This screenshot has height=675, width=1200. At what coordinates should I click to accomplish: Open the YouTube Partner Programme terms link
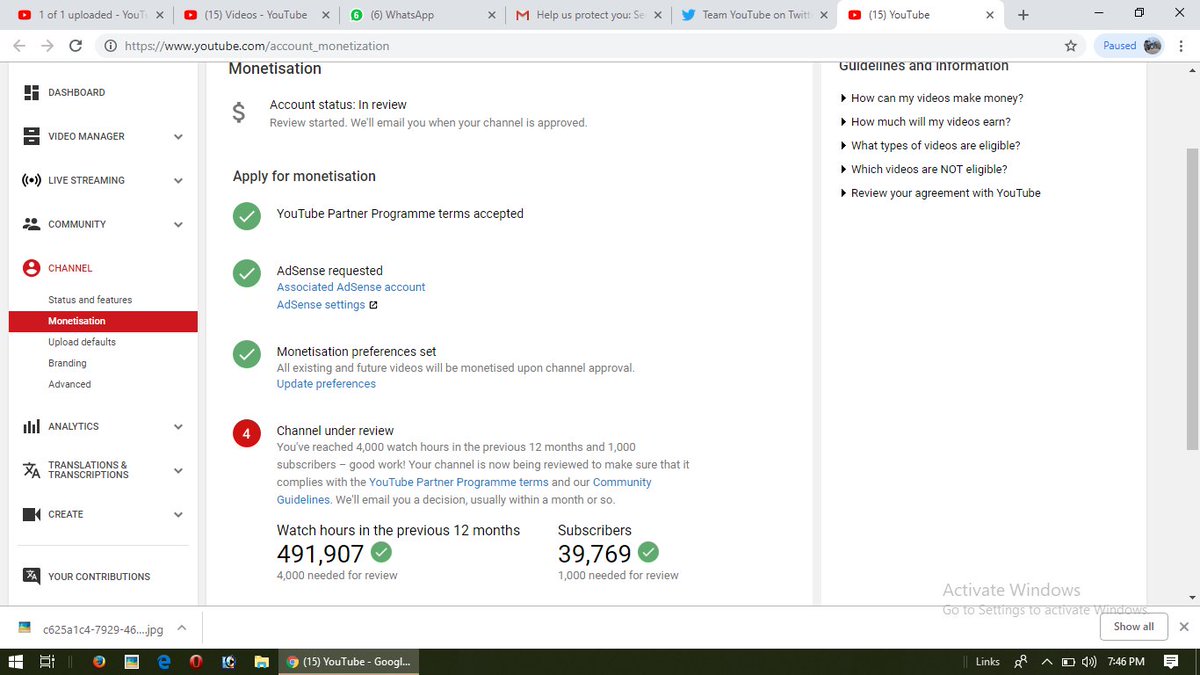tap(459, 482)
